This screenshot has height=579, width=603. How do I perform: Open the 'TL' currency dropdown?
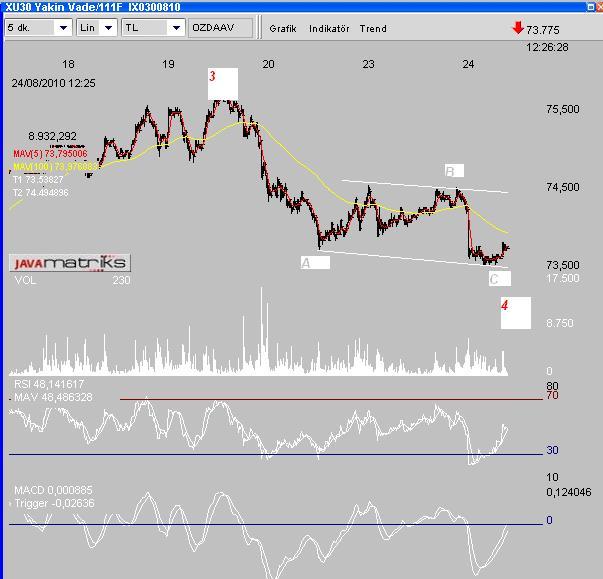click(x=151, y=28)
